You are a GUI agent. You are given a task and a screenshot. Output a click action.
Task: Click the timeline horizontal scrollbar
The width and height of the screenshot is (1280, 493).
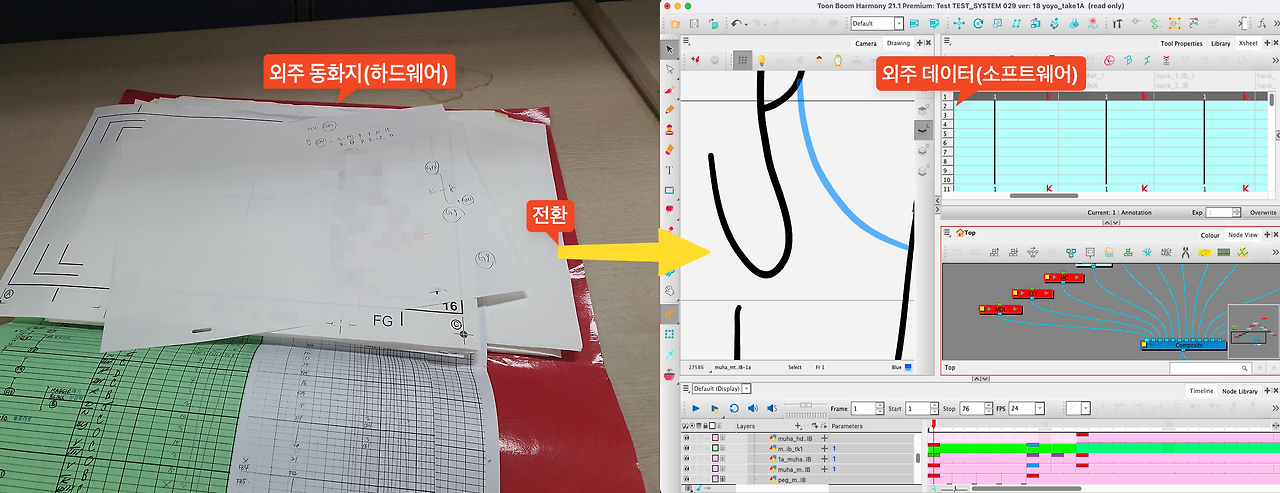pos(1025,489)
